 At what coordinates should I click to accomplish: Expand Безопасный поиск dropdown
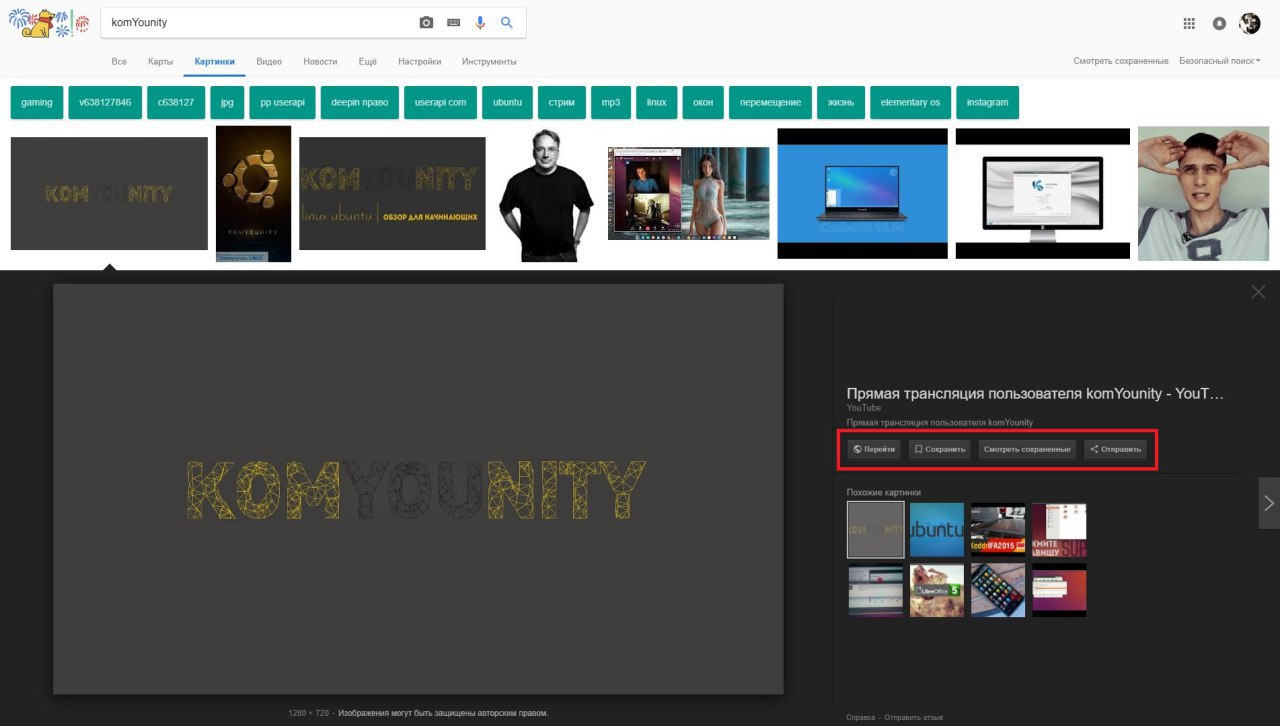coord(1220,61)
